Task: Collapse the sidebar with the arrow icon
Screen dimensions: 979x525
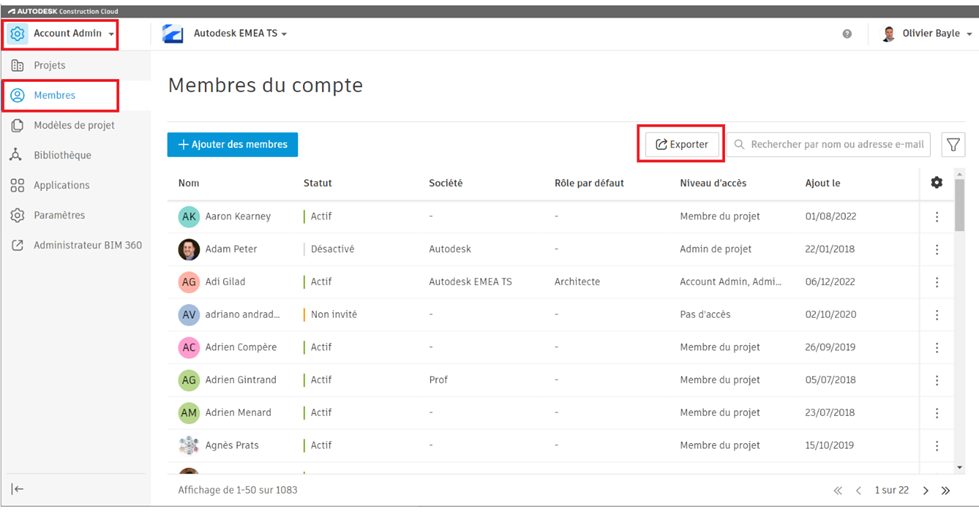Action: point(17,489)
